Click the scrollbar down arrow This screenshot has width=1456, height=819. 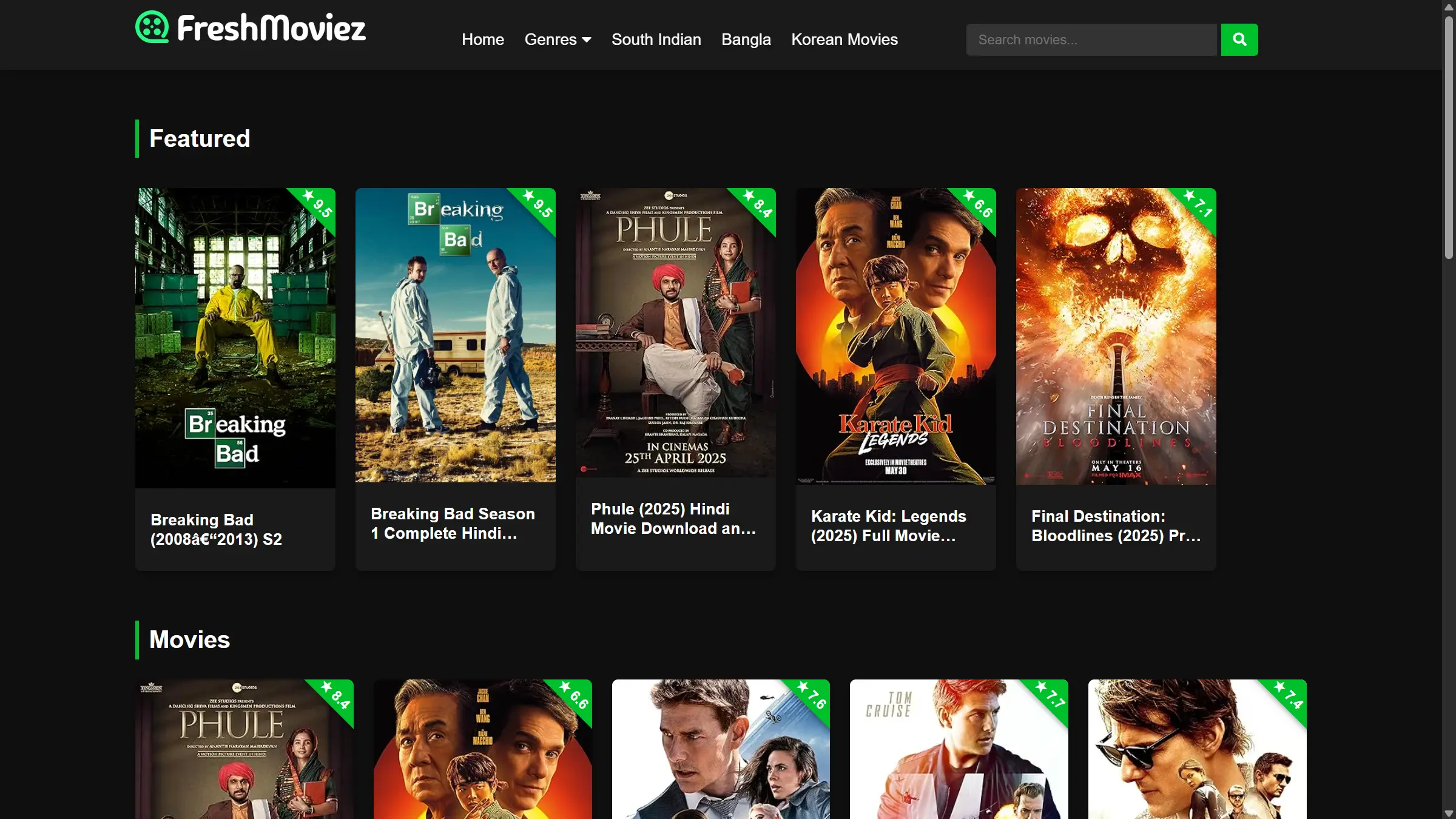tap(1449, 814)
